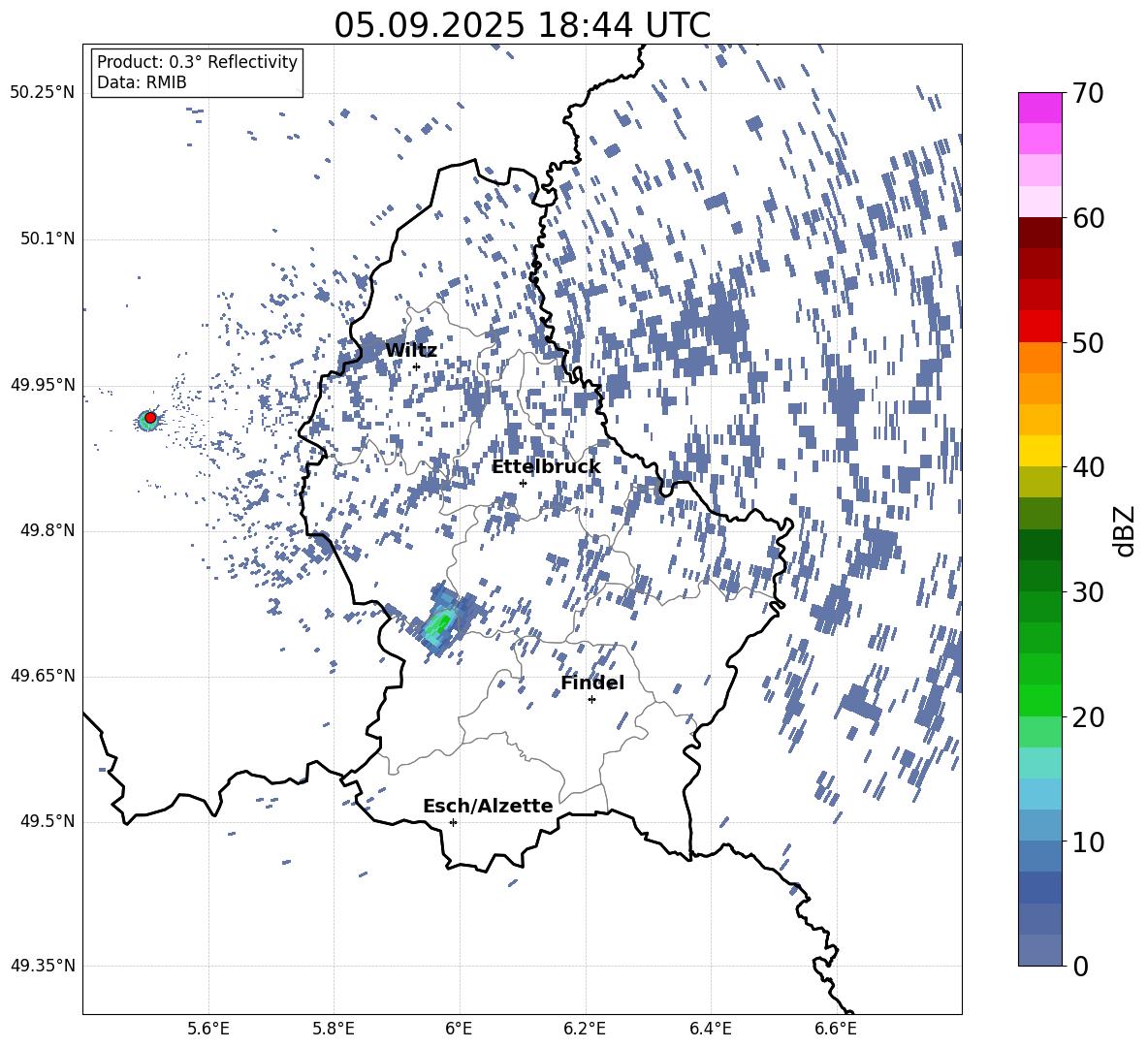Screen dimensions: 1148x1048
Task: Click the 49.8°N latitude label
Action: click(x=48, y=530)
